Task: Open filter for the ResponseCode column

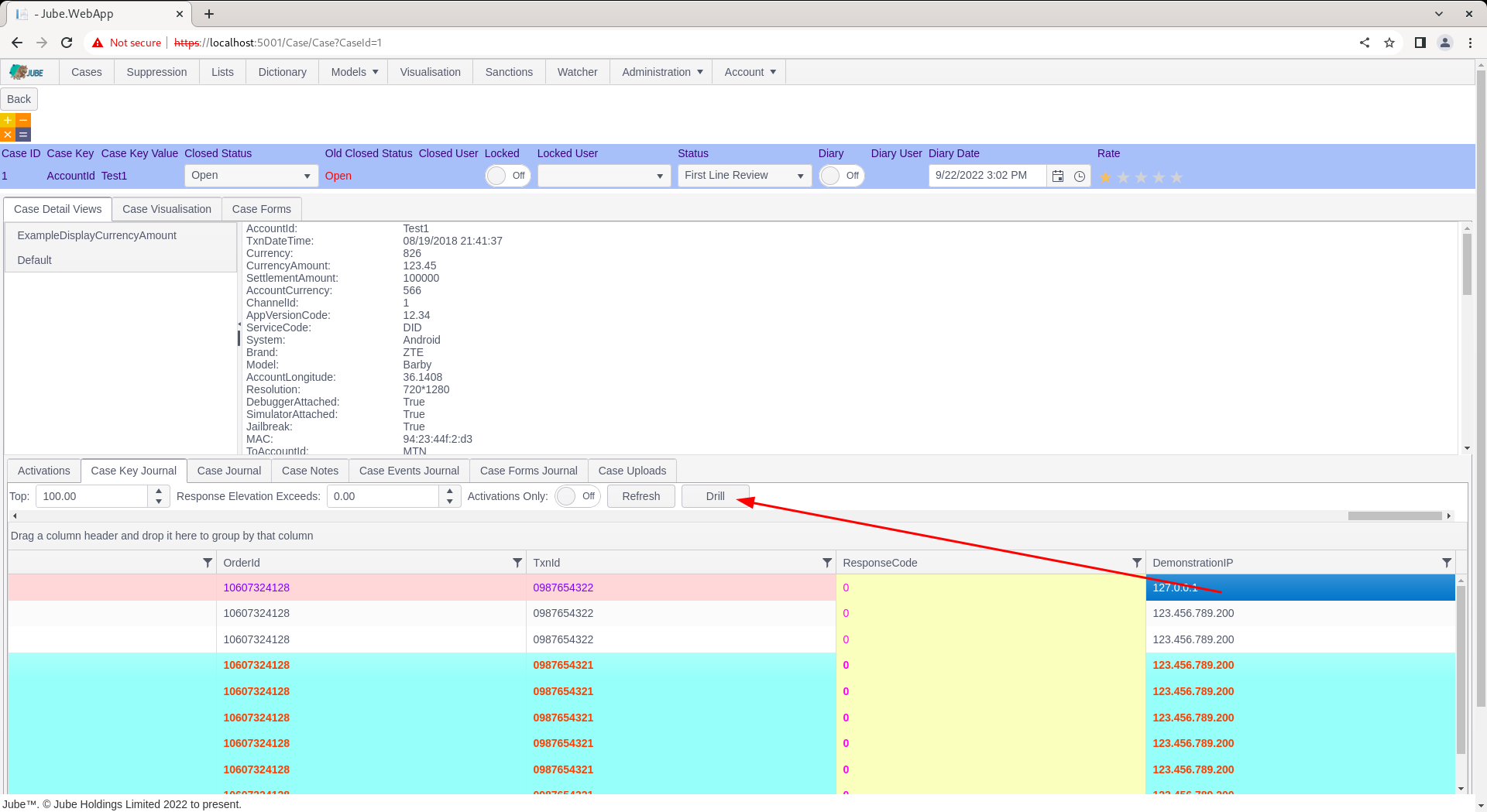Action: 1136,563
